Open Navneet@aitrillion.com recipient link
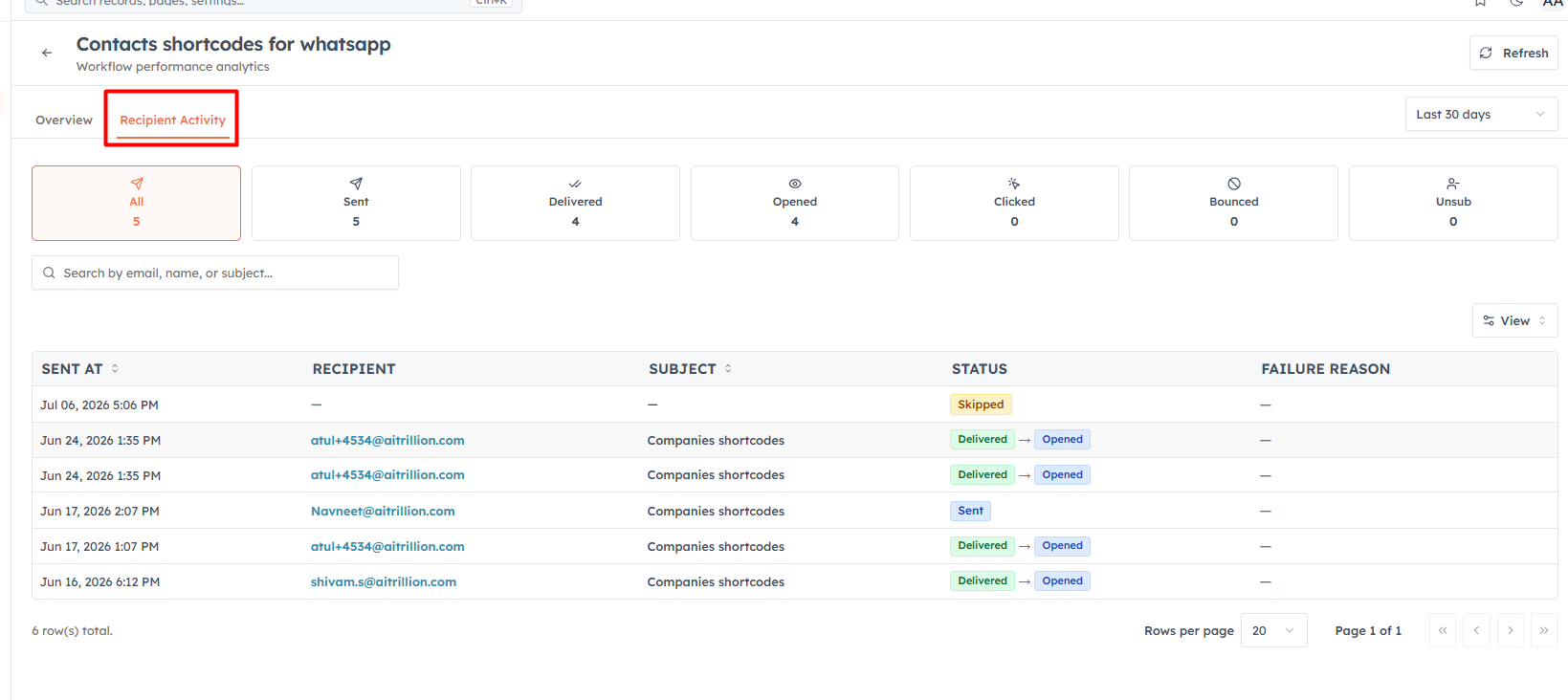The width and height of the screenshot is (1568, 700). point(383,511)
